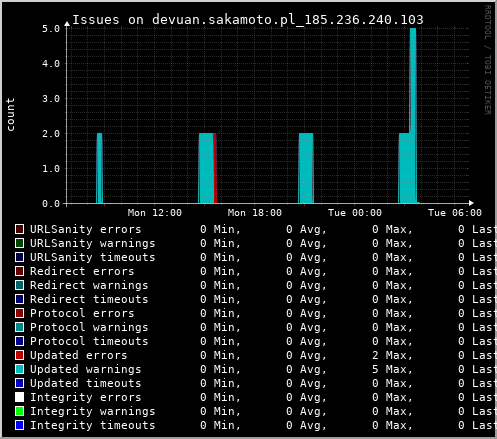Viewport: 497px width, 439px height.
Task: Click the Updated warnings legend label
Action: click(86, 369)
